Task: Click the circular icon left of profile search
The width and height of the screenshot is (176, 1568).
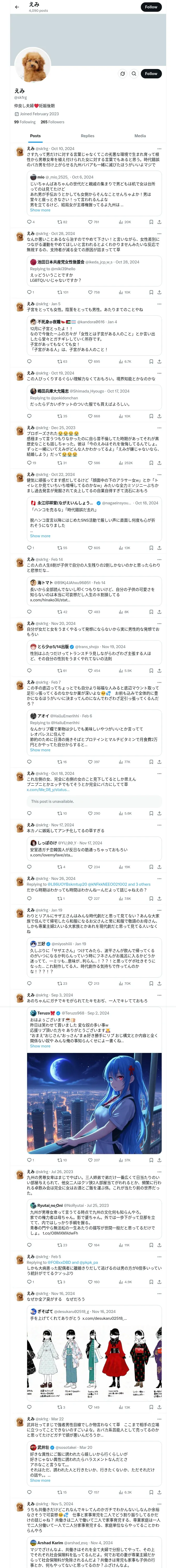Action: pos(123,74)
